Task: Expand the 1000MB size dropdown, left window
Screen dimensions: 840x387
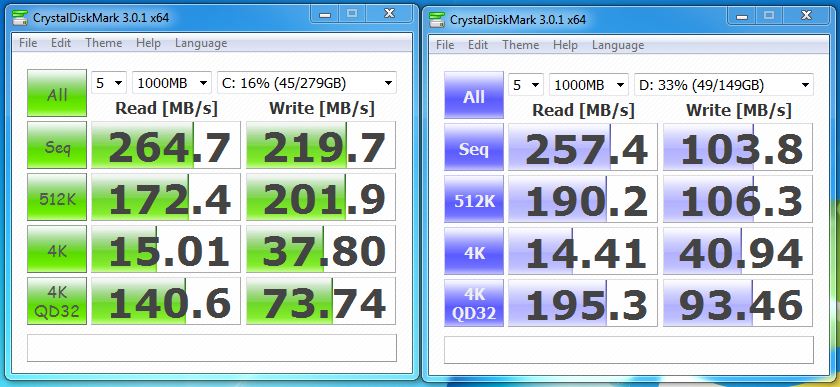Action: point(171,83)
